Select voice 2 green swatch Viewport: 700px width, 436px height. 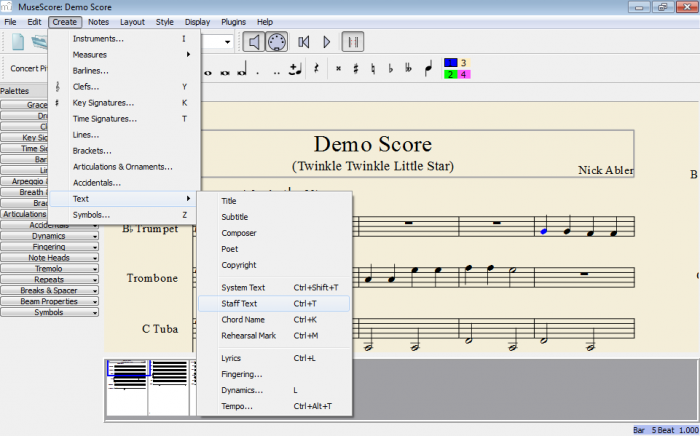[x=450, y=74]
